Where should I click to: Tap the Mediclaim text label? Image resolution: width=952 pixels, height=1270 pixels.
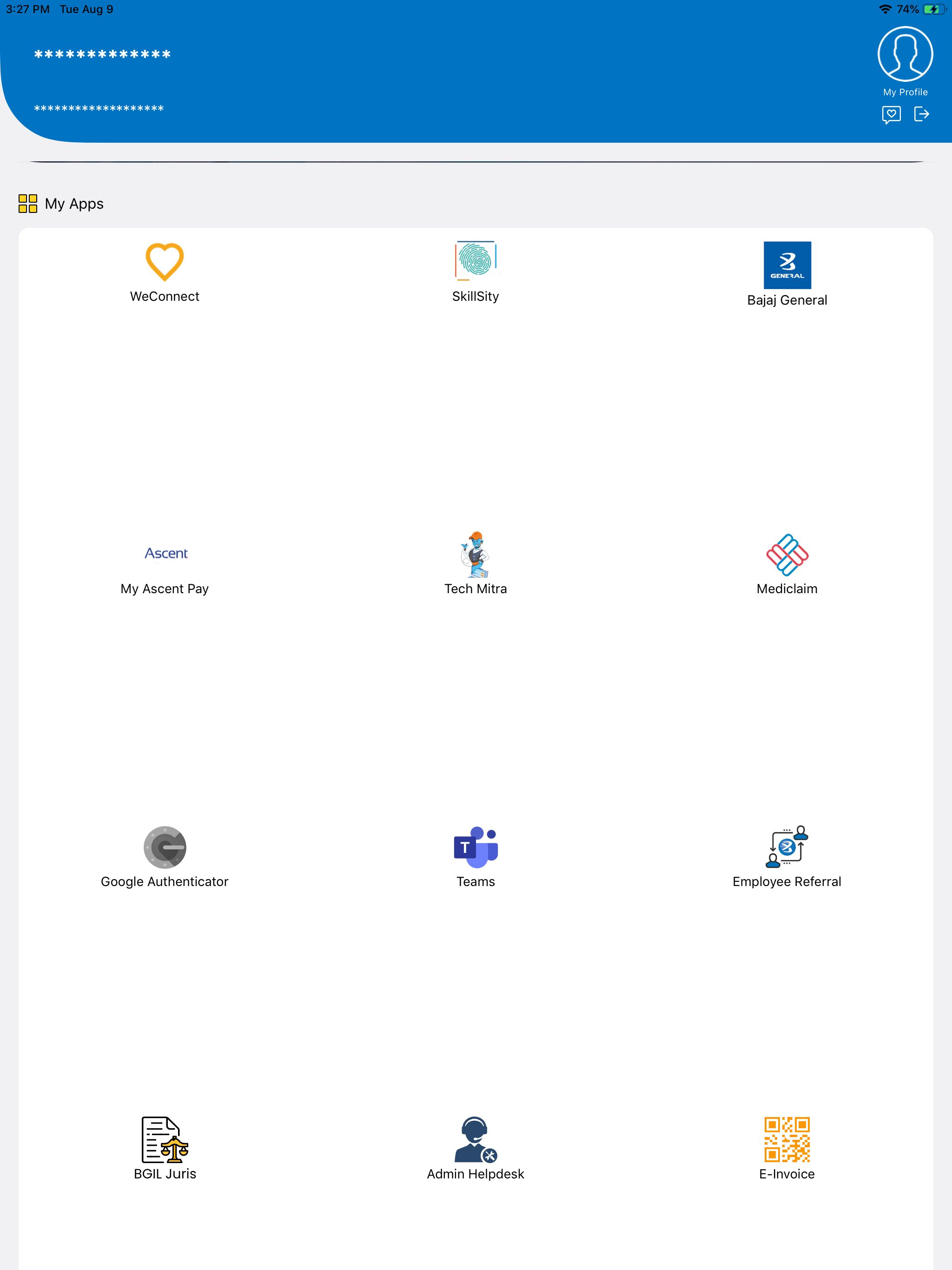[x=787, y=589]
